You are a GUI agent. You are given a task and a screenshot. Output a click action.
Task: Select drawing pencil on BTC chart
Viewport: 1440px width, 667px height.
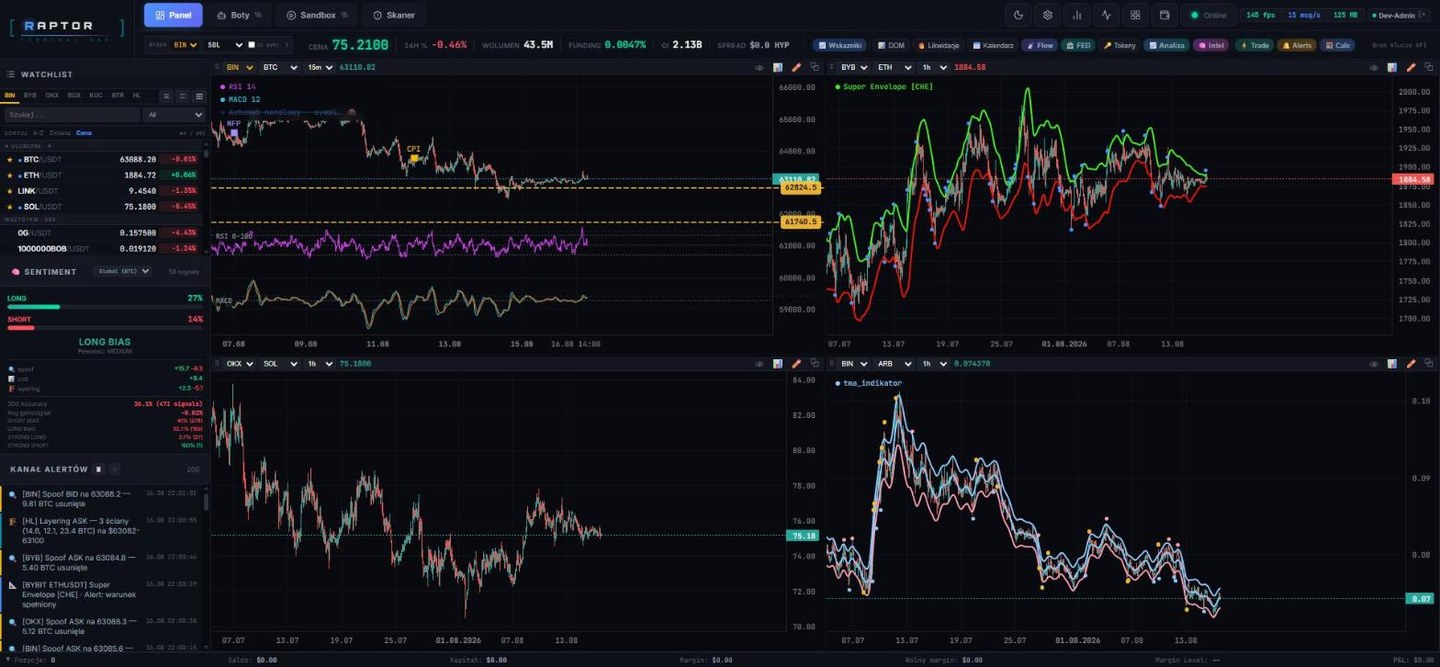[797, 67]
